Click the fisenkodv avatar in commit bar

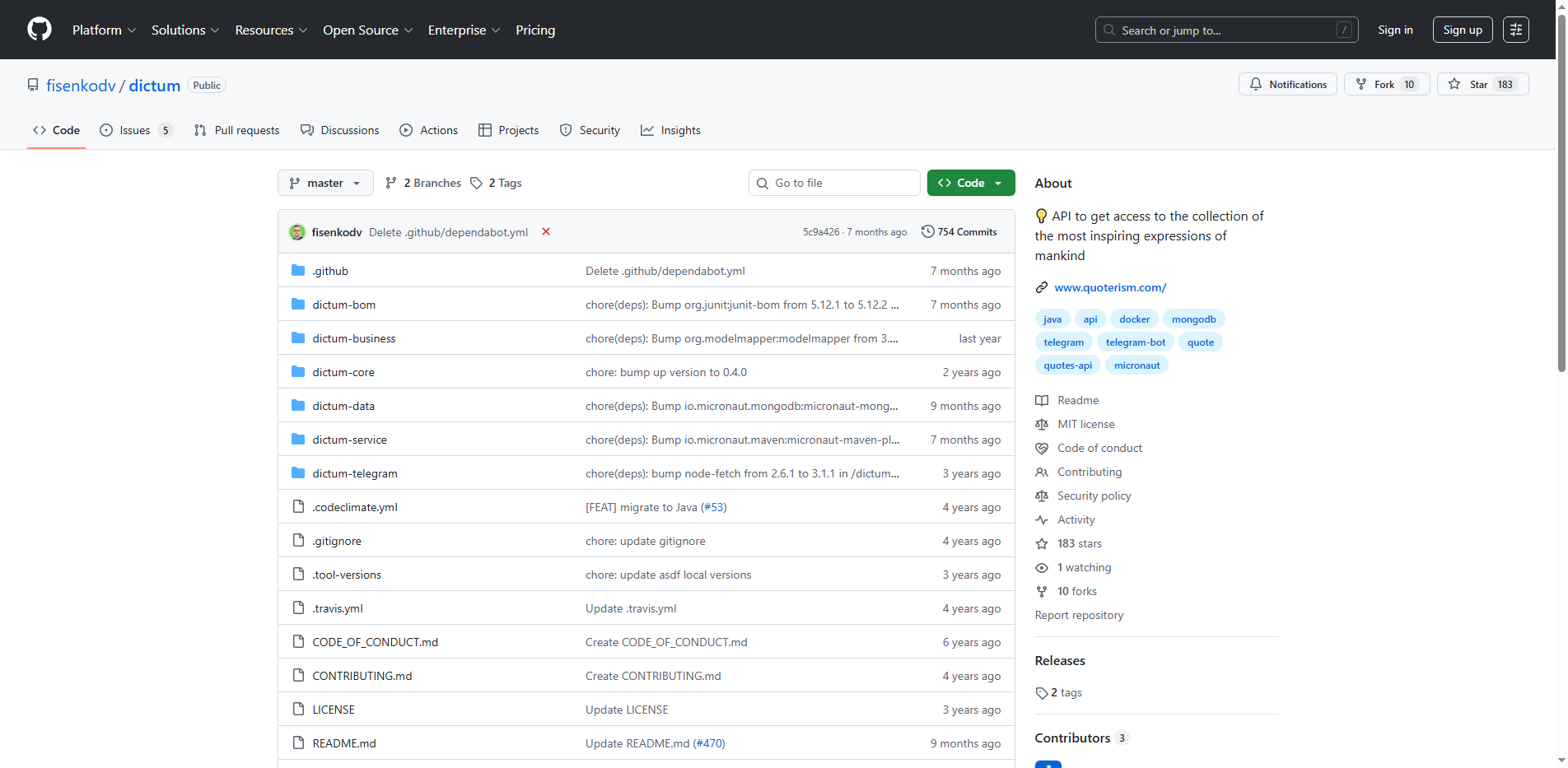[297, 232]
